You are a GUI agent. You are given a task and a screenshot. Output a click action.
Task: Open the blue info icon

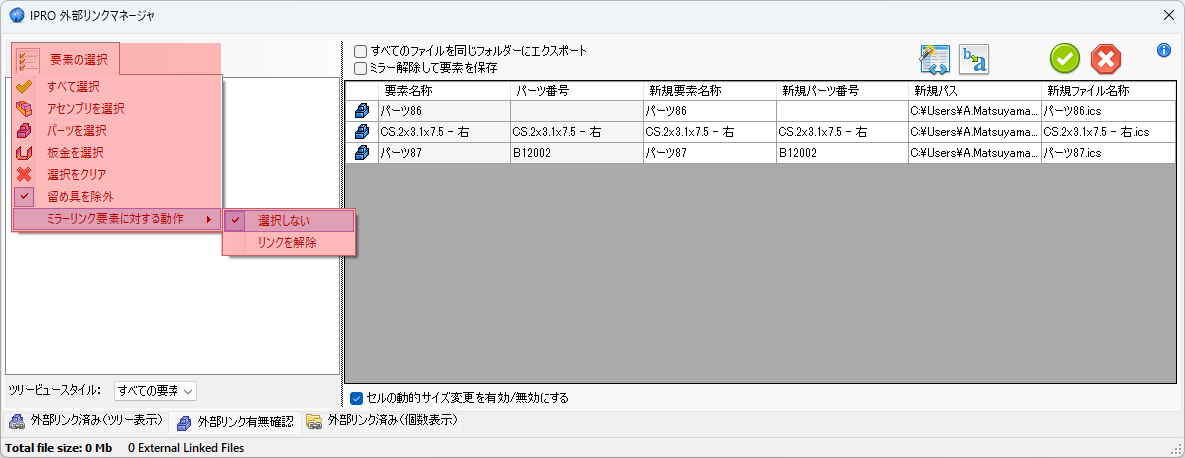coord(1164,51)
